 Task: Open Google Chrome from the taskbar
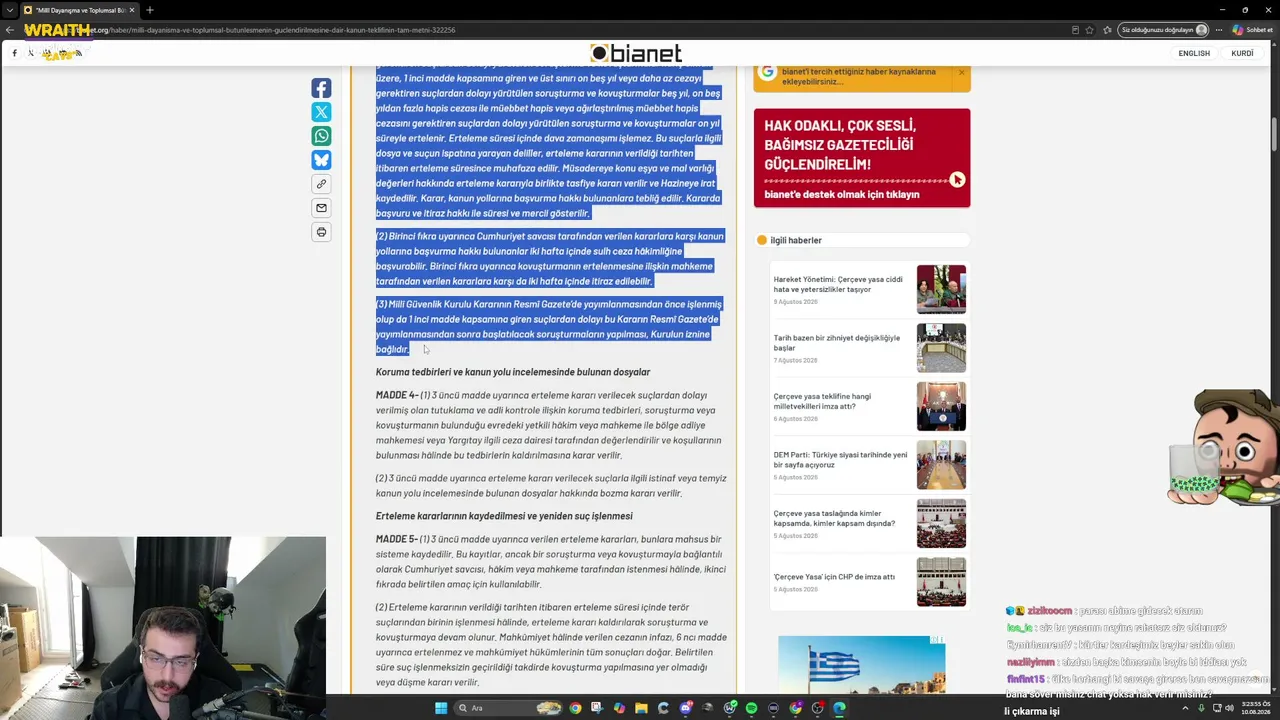575,708
